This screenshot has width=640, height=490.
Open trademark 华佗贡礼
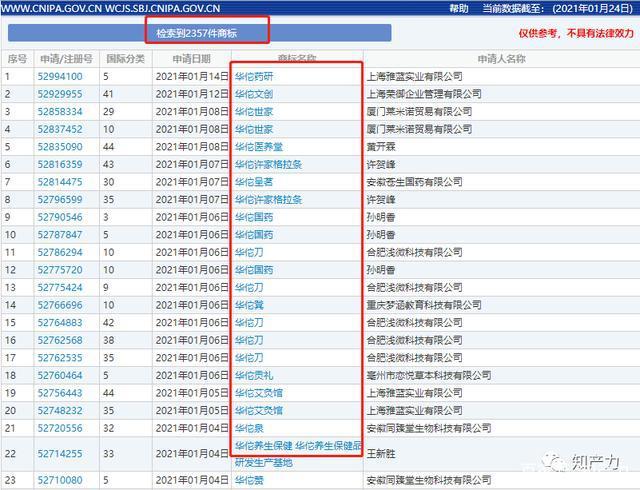click(254, 375)
